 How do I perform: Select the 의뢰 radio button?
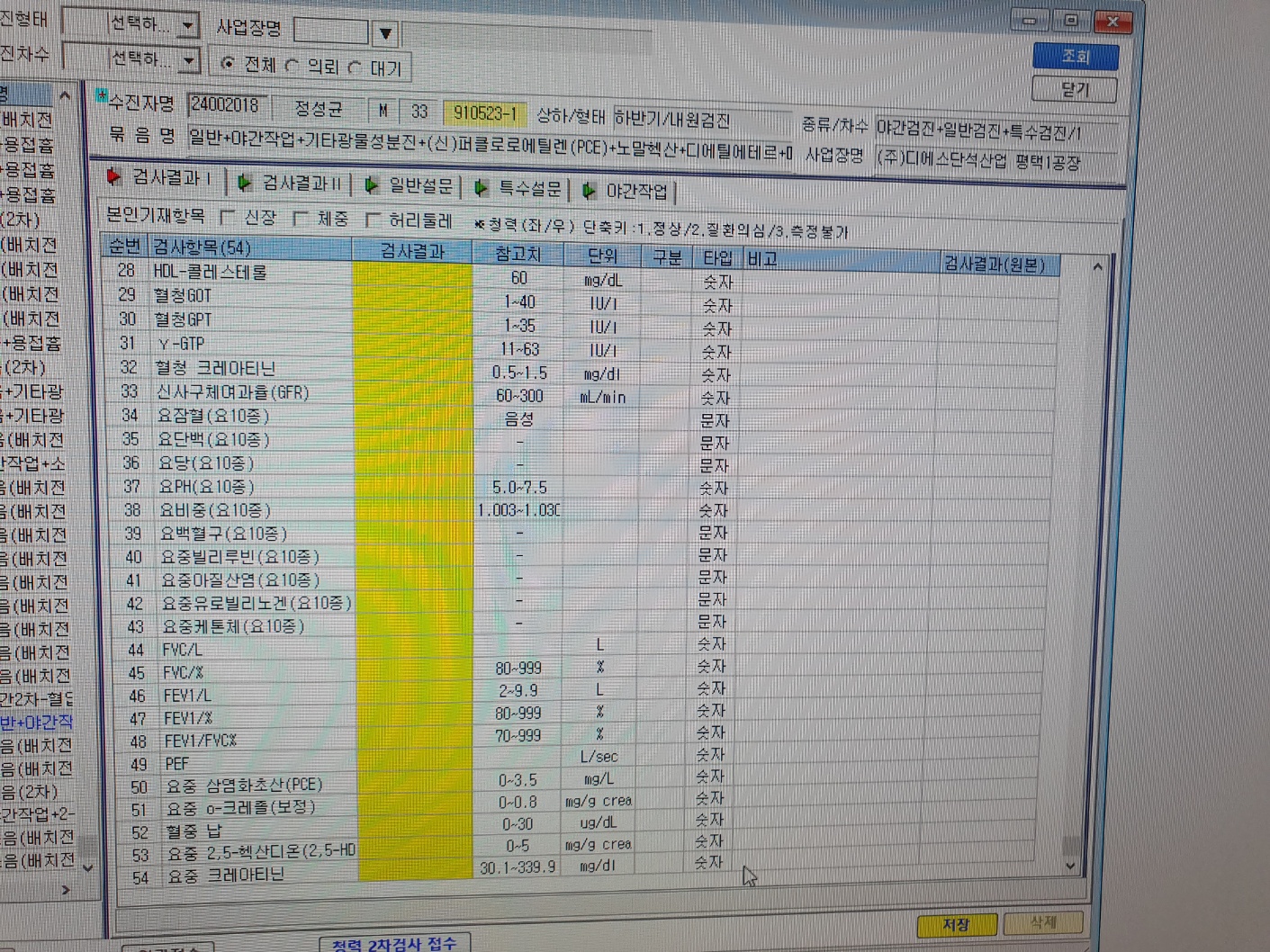(x=292, y=66)
